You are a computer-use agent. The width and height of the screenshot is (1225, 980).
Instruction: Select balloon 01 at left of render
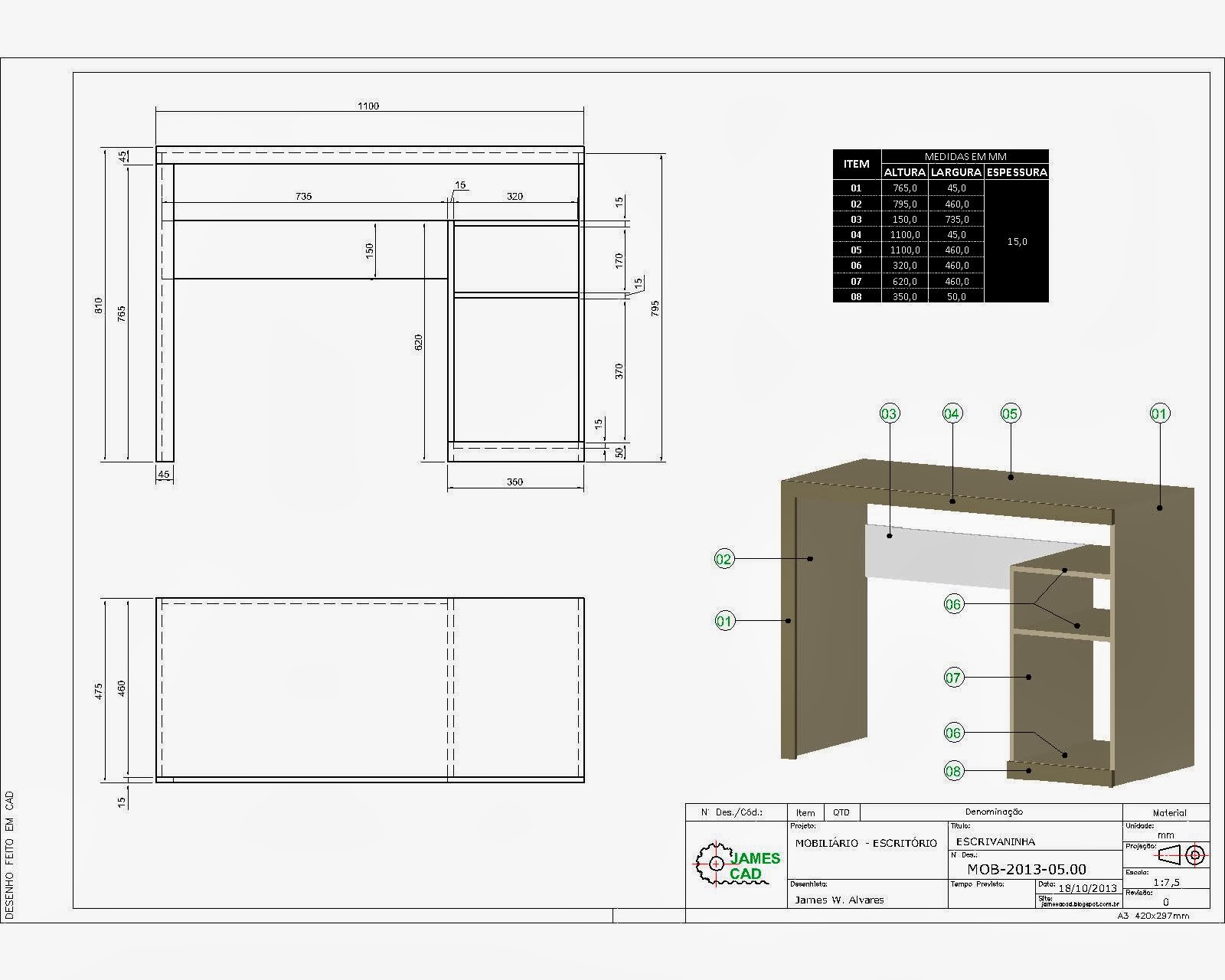click(724, 621)
